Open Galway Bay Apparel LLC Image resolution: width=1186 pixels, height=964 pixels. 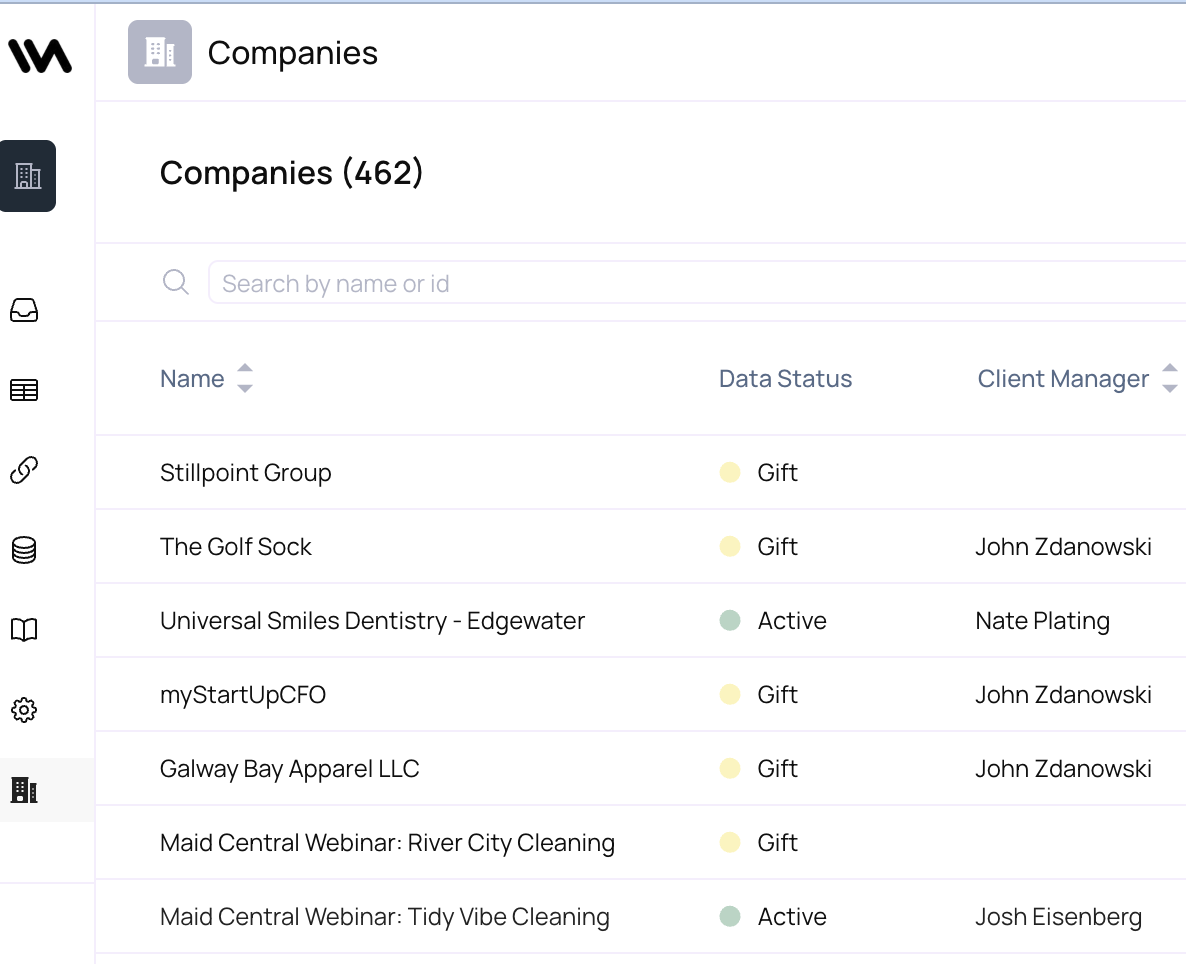click(x=289, y=769)
